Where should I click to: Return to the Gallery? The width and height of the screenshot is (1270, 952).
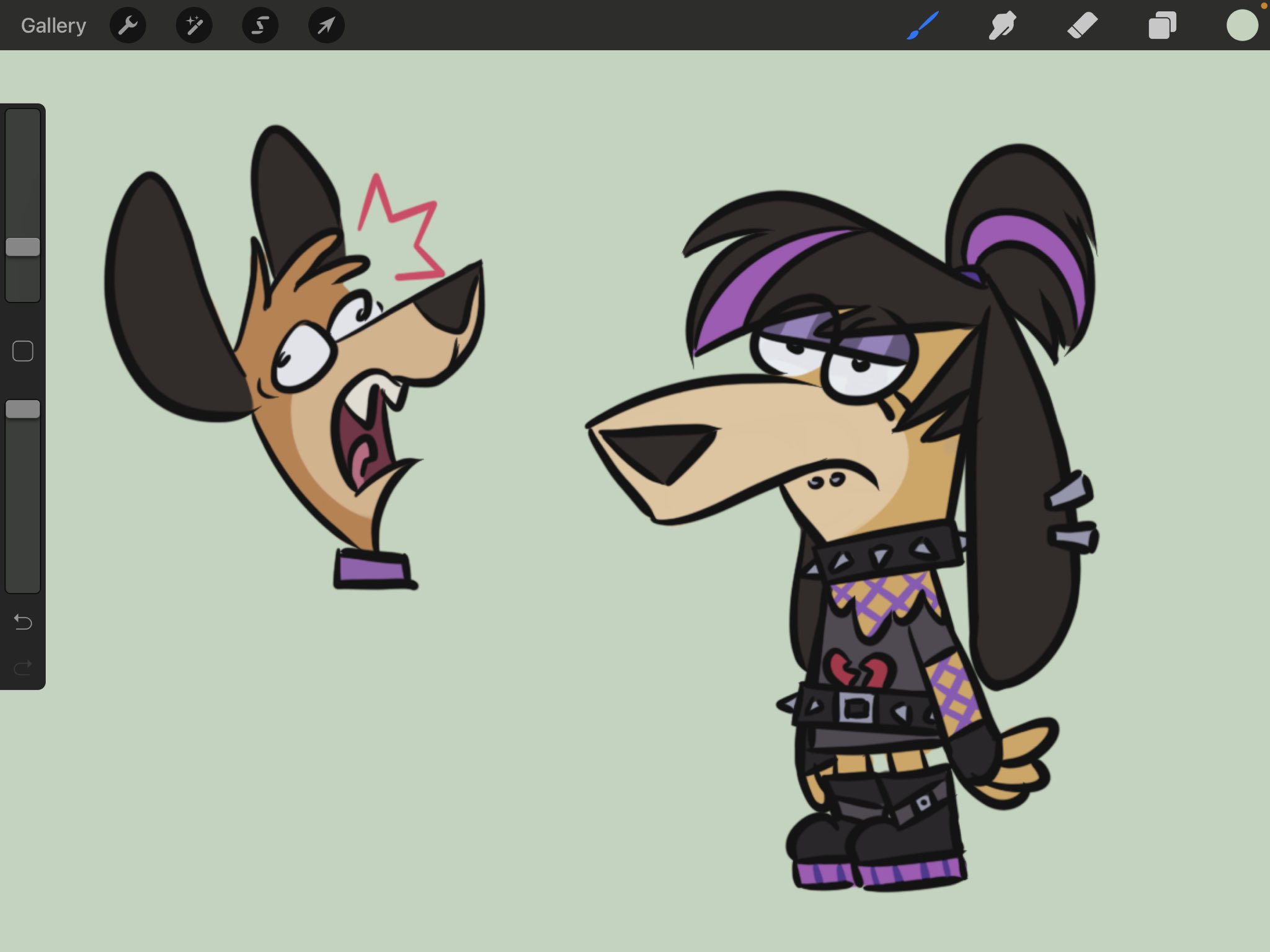click(x=53, y=25)
